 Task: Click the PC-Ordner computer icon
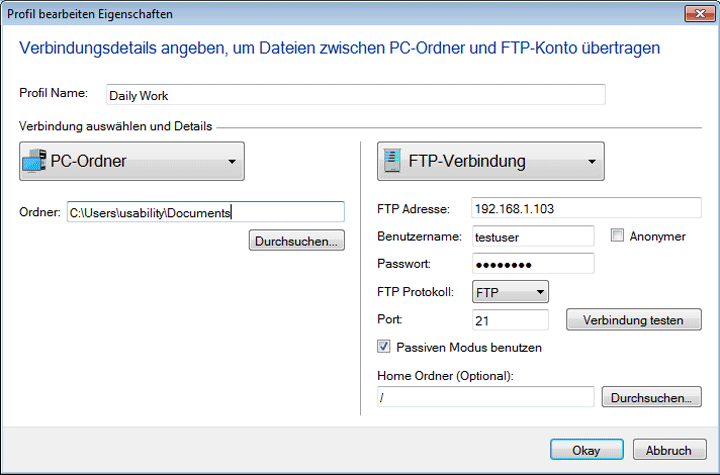(34, 160)
